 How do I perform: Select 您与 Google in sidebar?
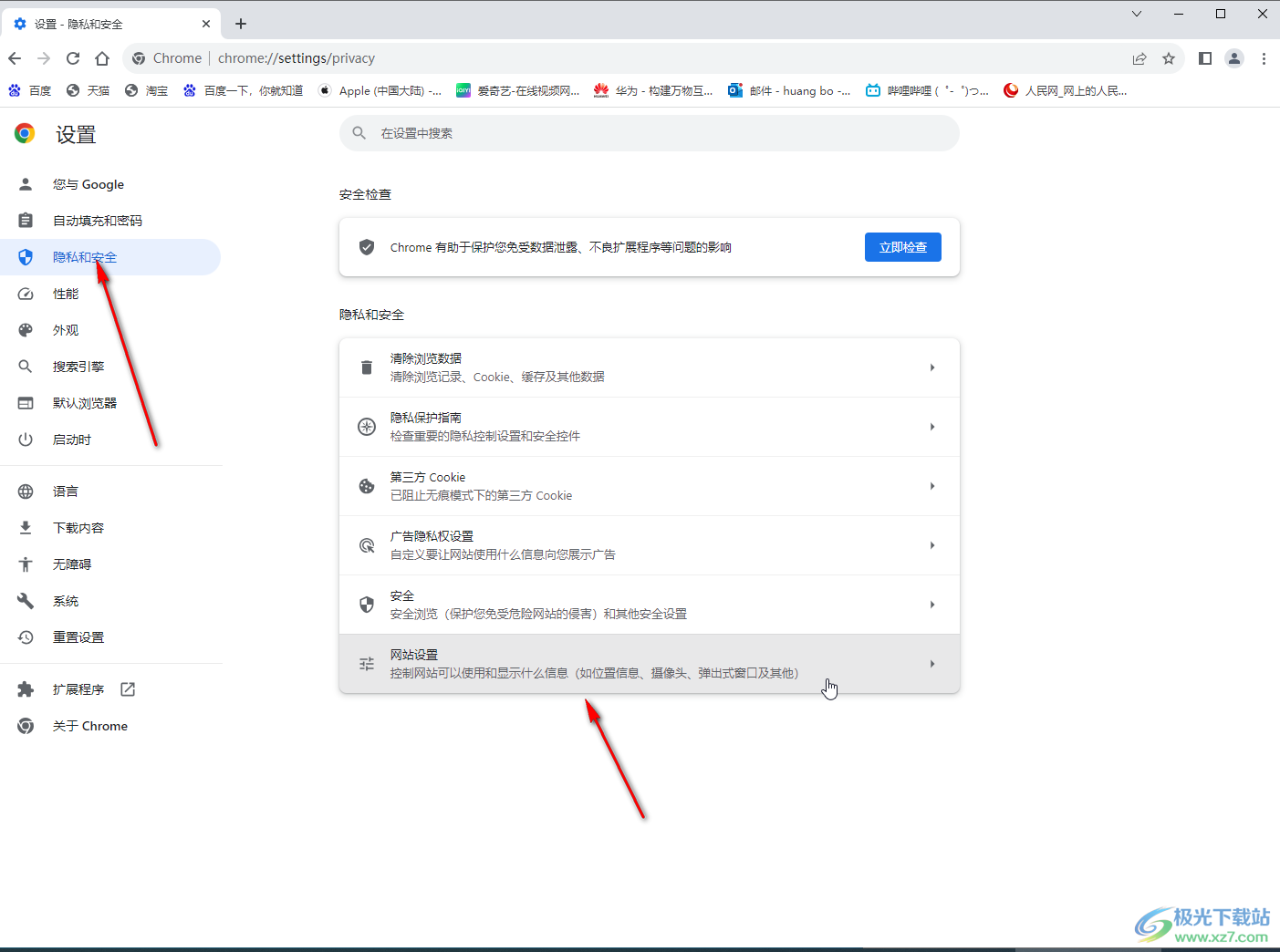click(x=110, y=184)
